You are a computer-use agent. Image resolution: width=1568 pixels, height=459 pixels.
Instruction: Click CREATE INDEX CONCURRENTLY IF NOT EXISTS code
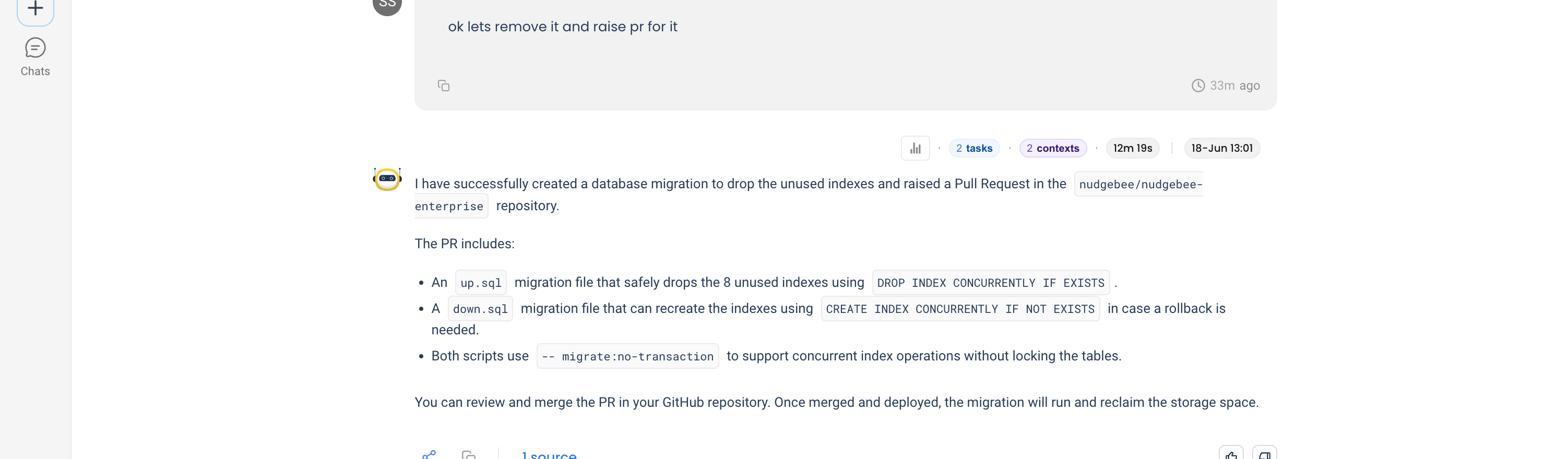point(960,309)
